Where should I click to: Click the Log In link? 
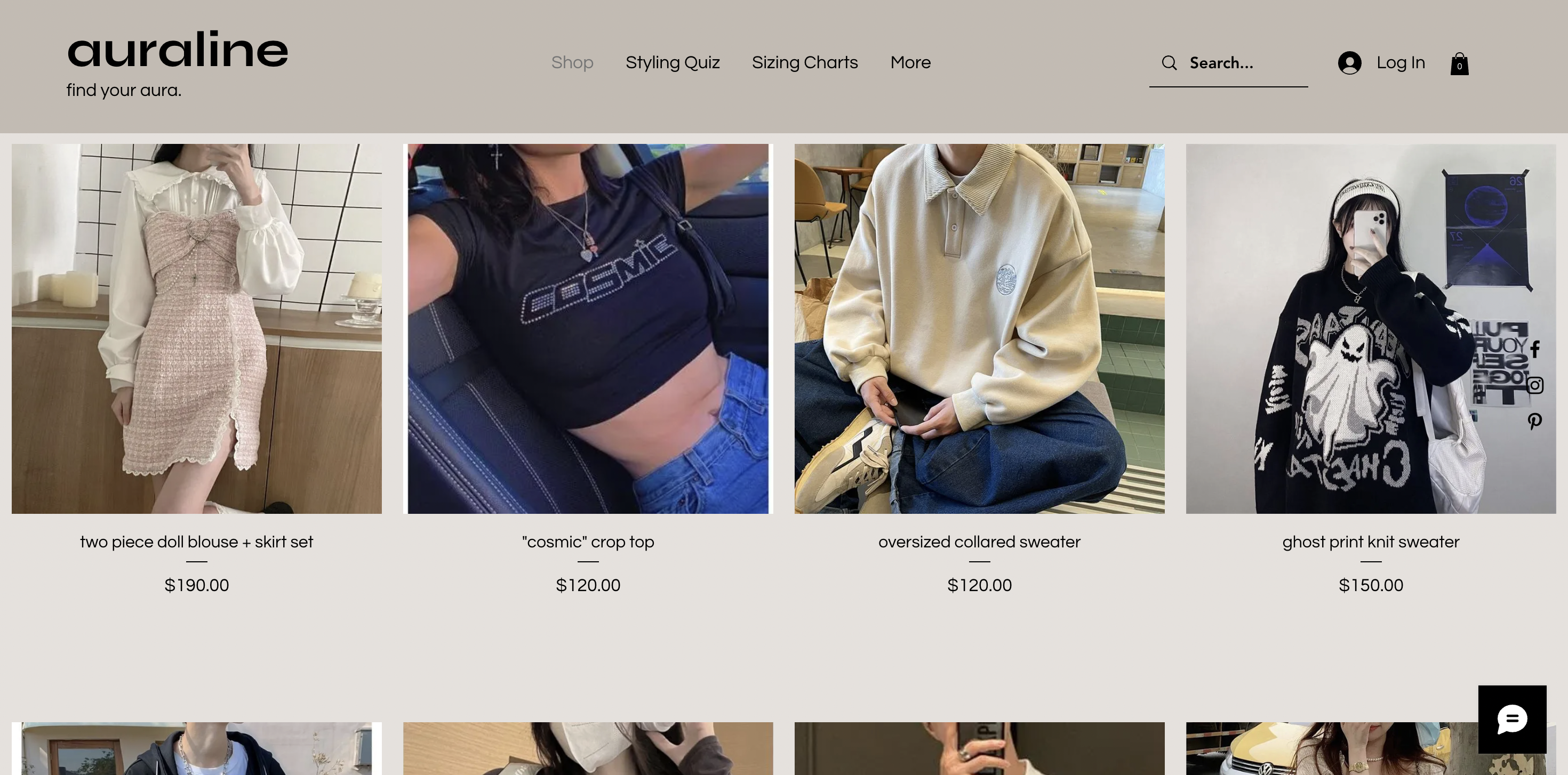click(x=1401, y=63)
